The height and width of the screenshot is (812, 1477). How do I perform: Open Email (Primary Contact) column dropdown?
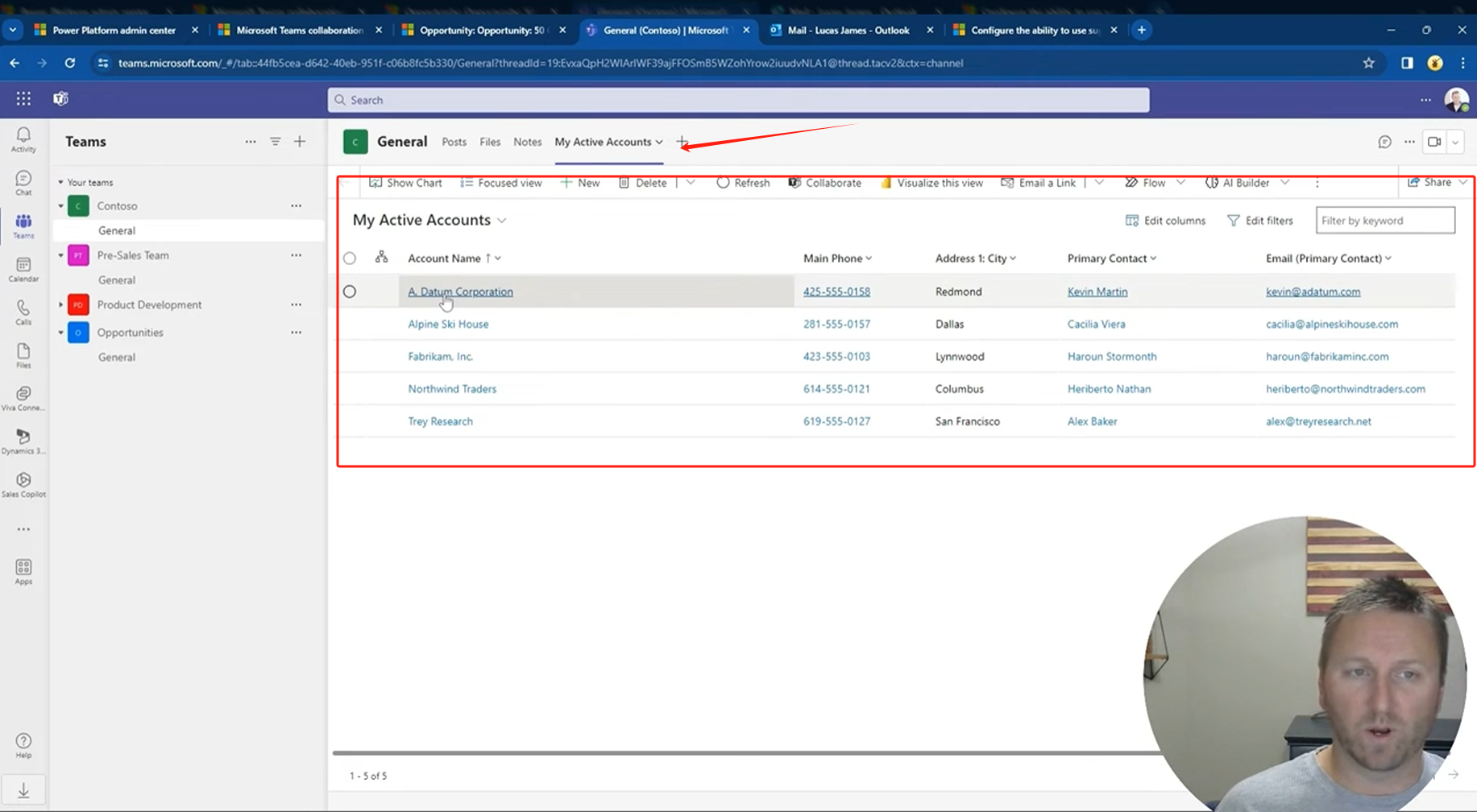pos(1388,259)
